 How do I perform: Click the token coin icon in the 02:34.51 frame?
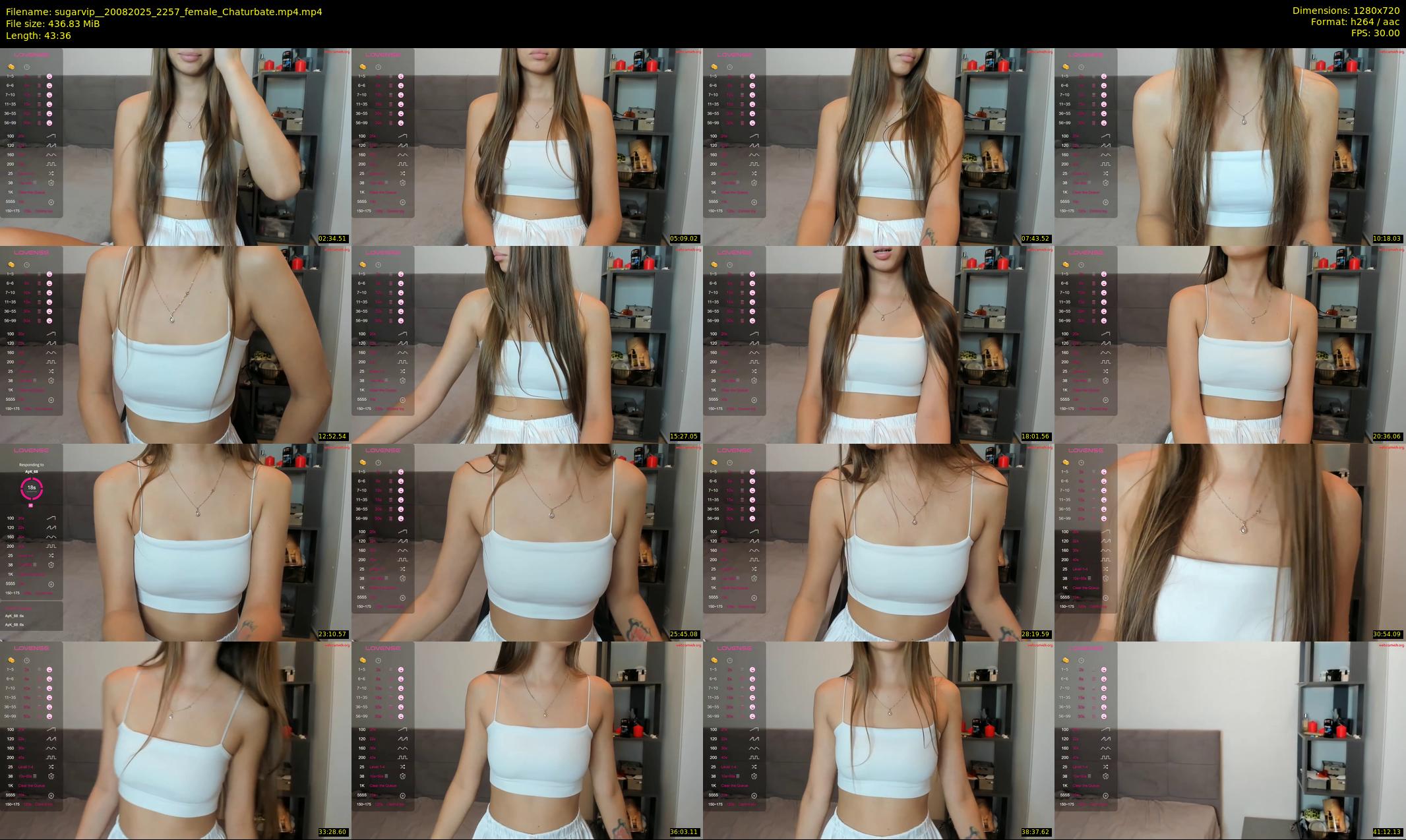pos(11,67)
